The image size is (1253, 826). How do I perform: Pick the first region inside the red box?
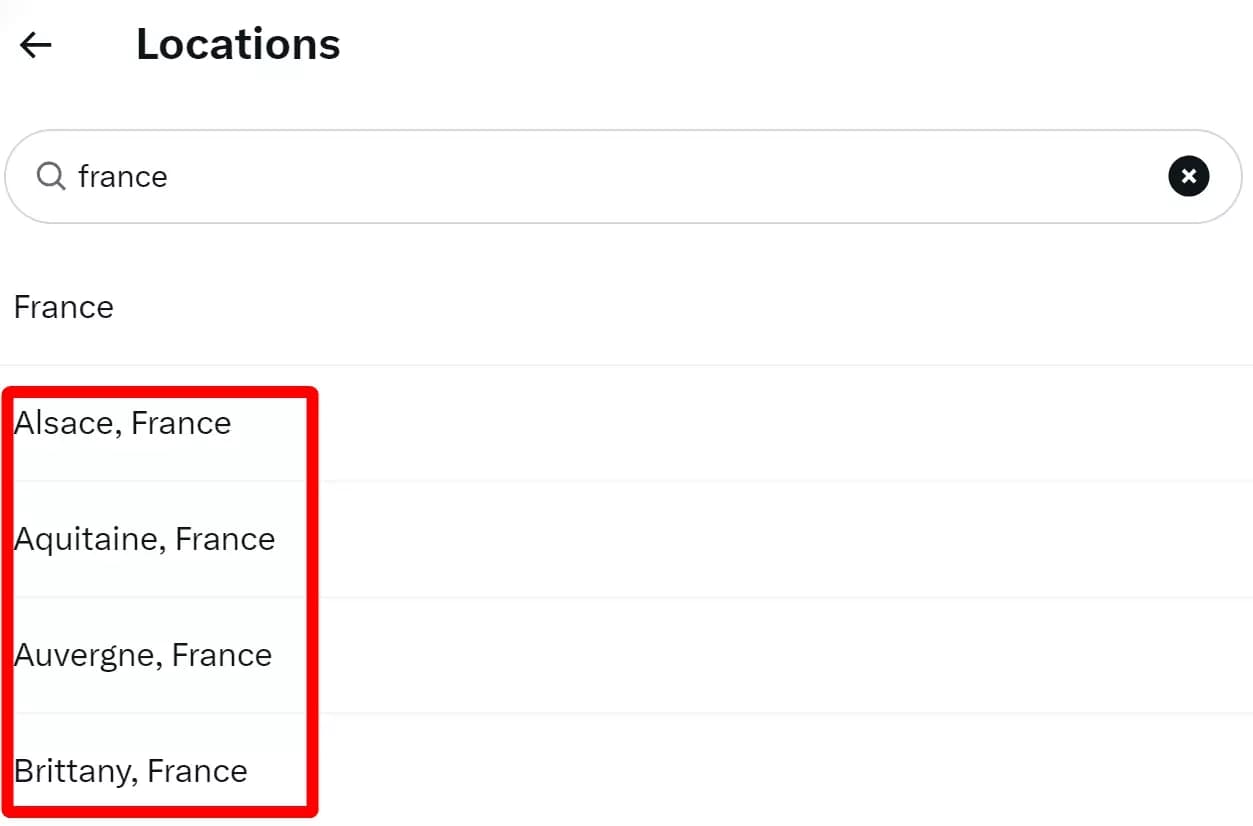click(x=122, y=422)
